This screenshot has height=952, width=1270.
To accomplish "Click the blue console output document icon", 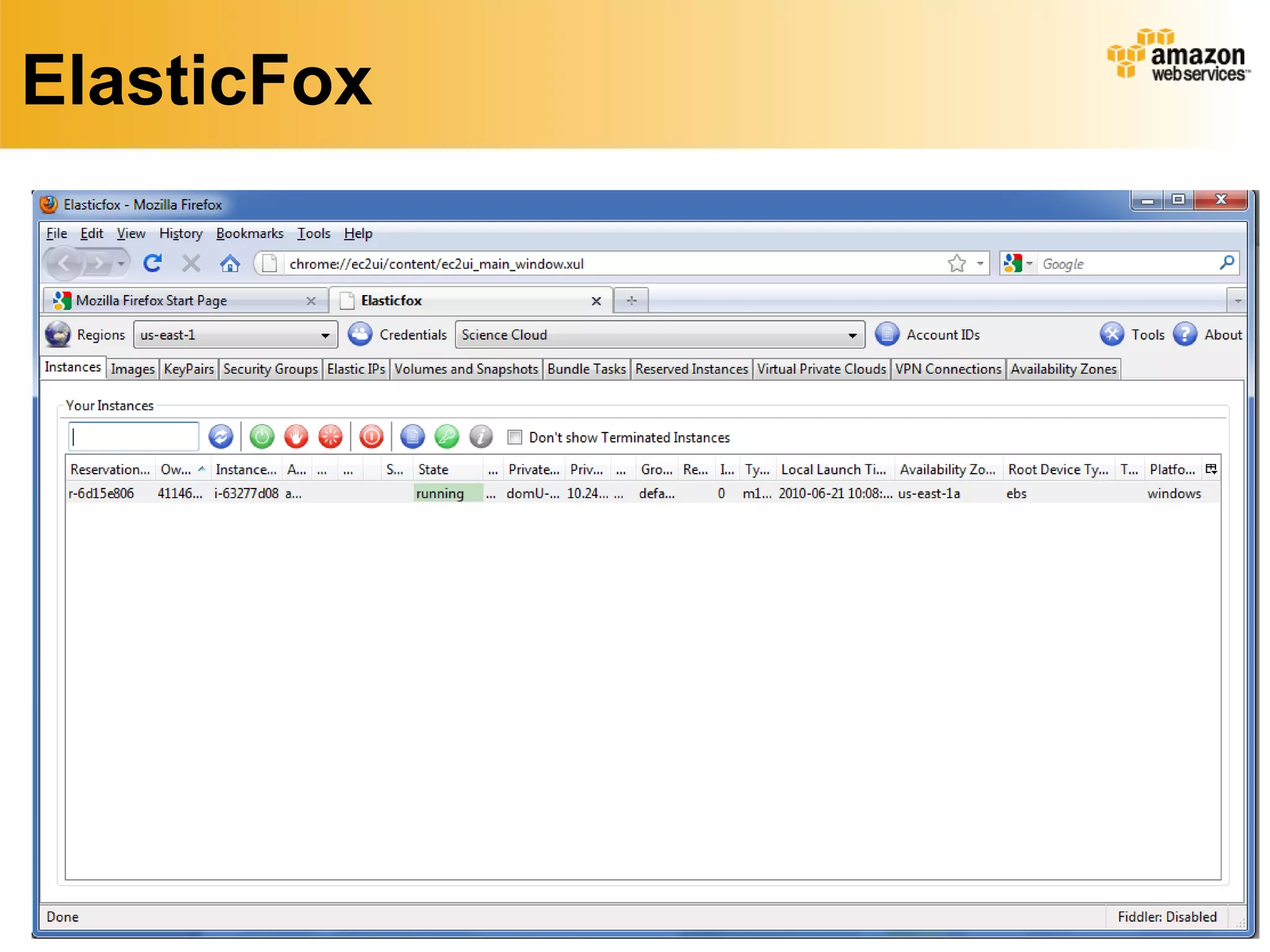I will (412, 437).
